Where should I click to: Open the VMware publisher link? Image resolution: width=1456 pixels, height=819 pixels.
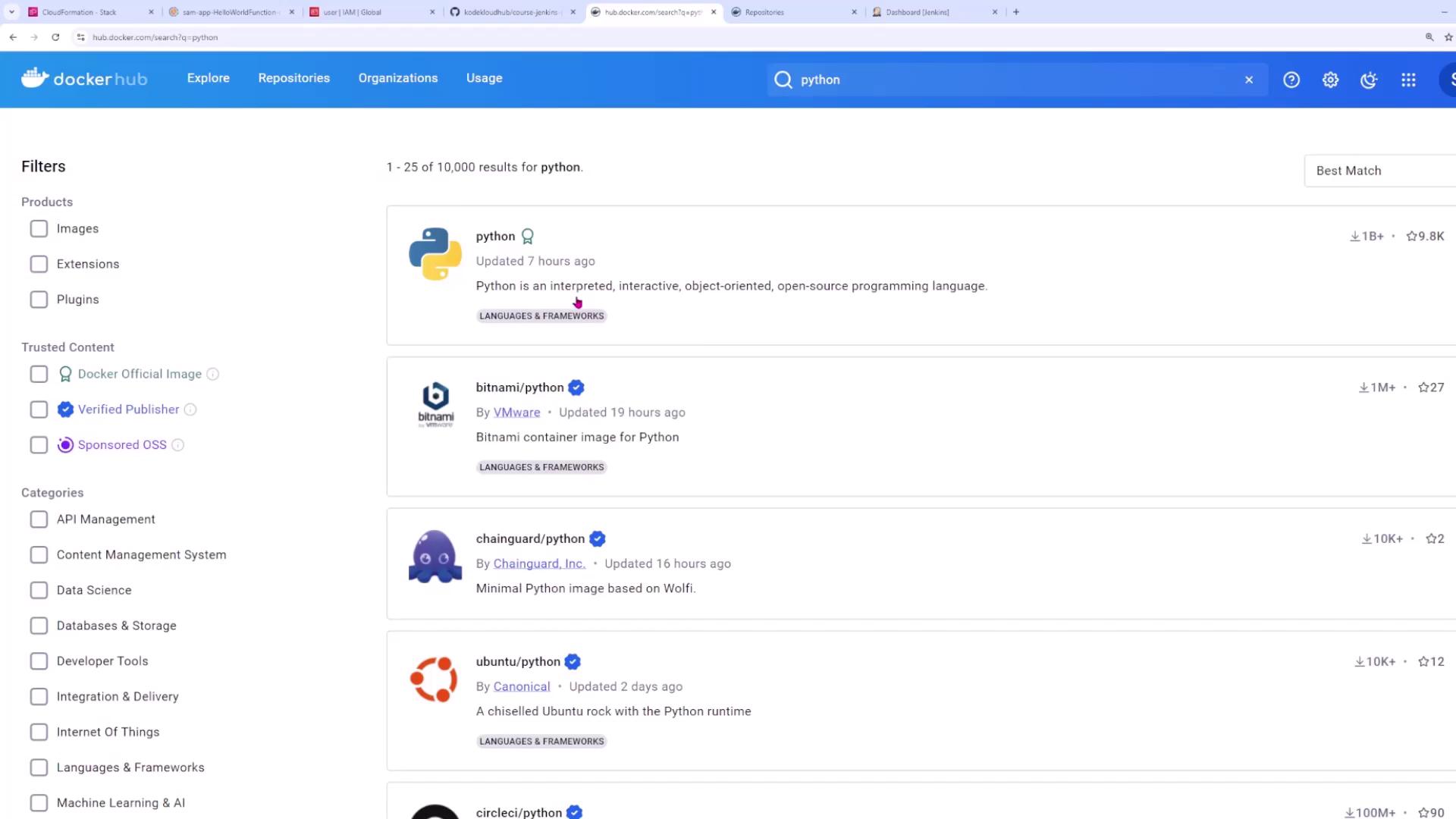(516, 413)
